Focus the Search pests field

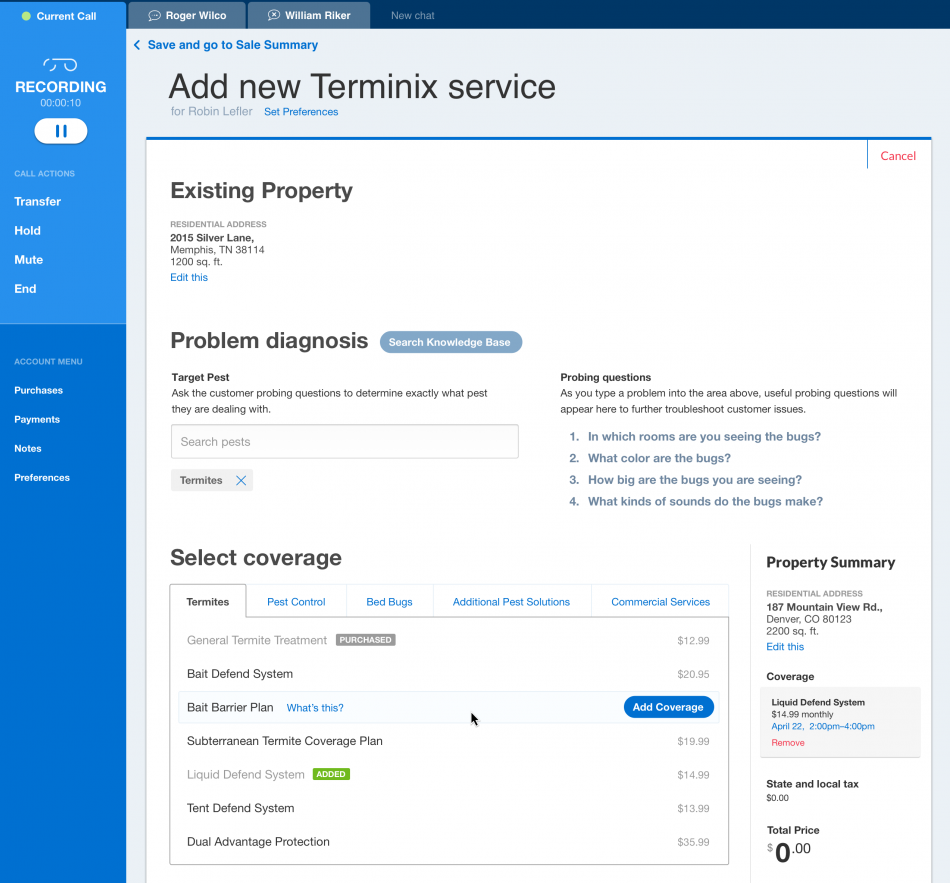coord(345,441)
